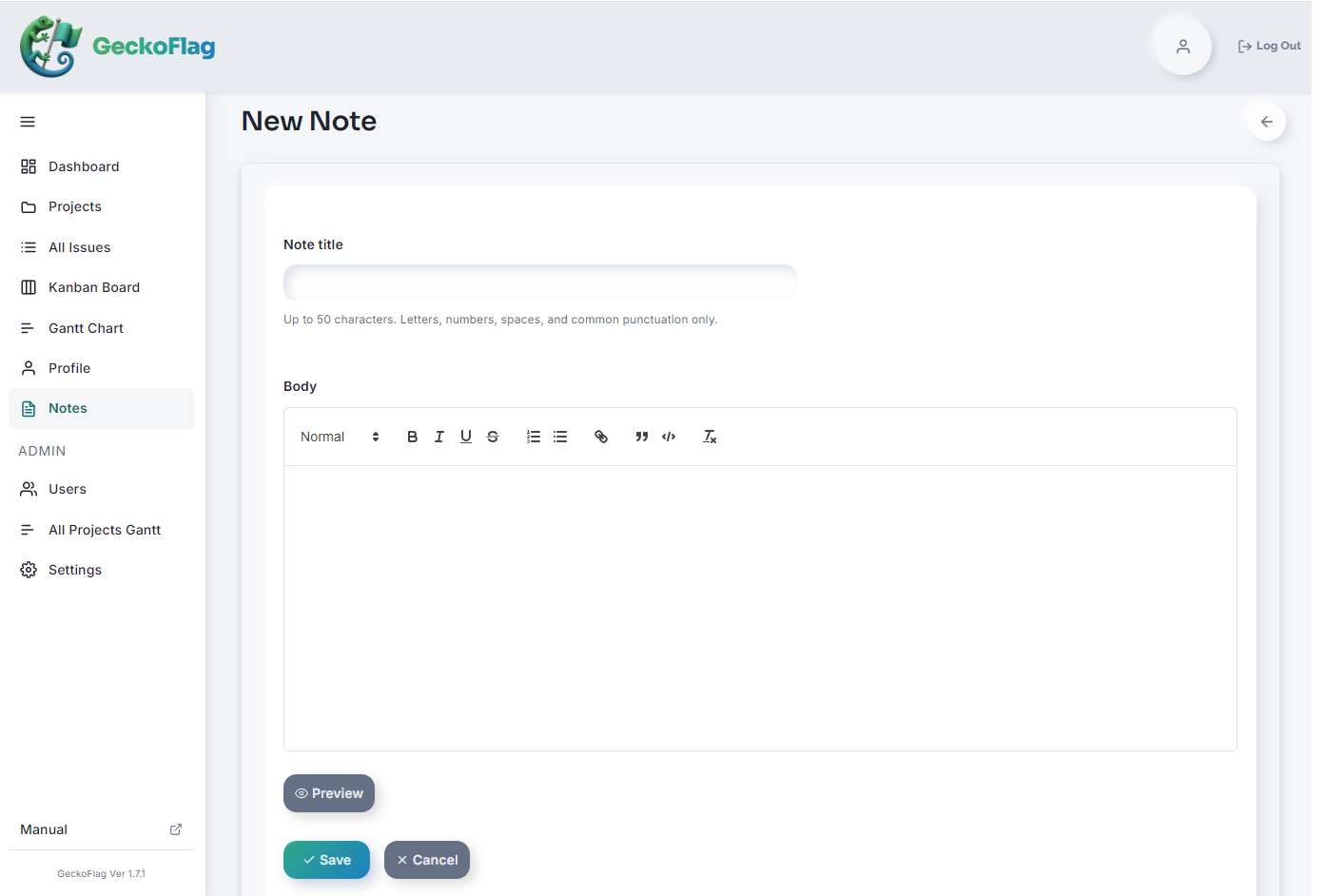This screenshot has height=896, width=1324.
Task: Preview the note
Action: 329,793
